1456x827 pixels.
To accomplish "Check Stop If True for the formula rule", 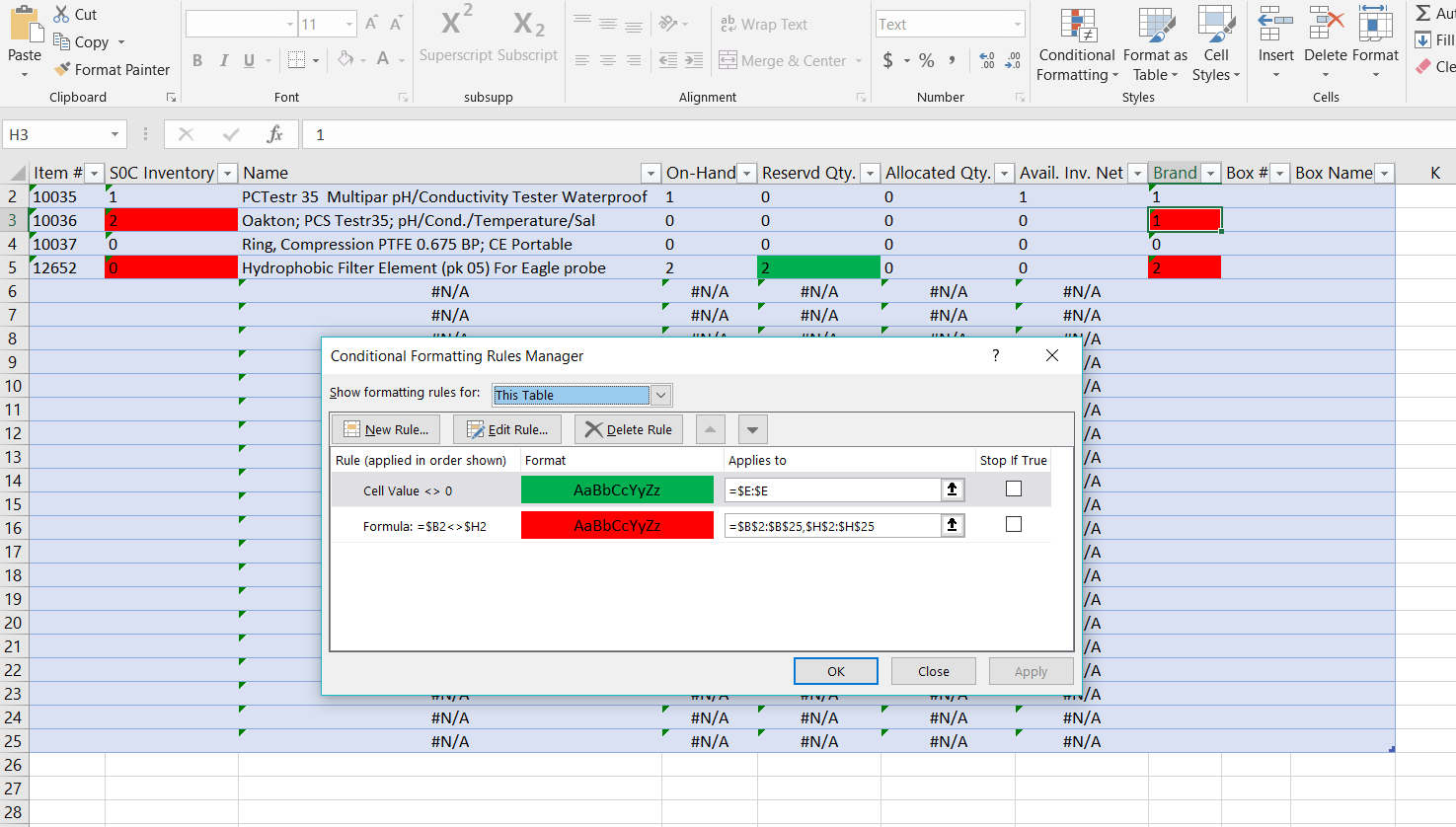I will pos(1013,523).
